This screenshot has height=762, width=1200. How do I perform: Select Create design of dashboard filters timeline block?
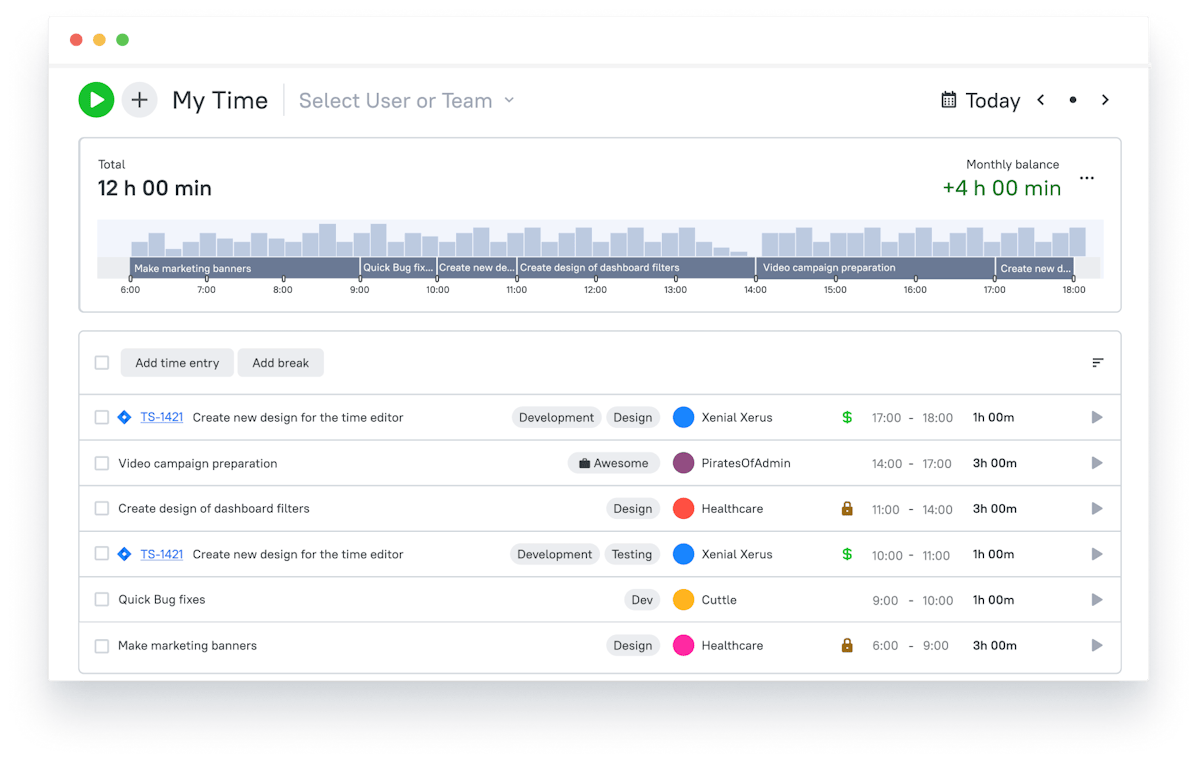[x=636, y=268]
